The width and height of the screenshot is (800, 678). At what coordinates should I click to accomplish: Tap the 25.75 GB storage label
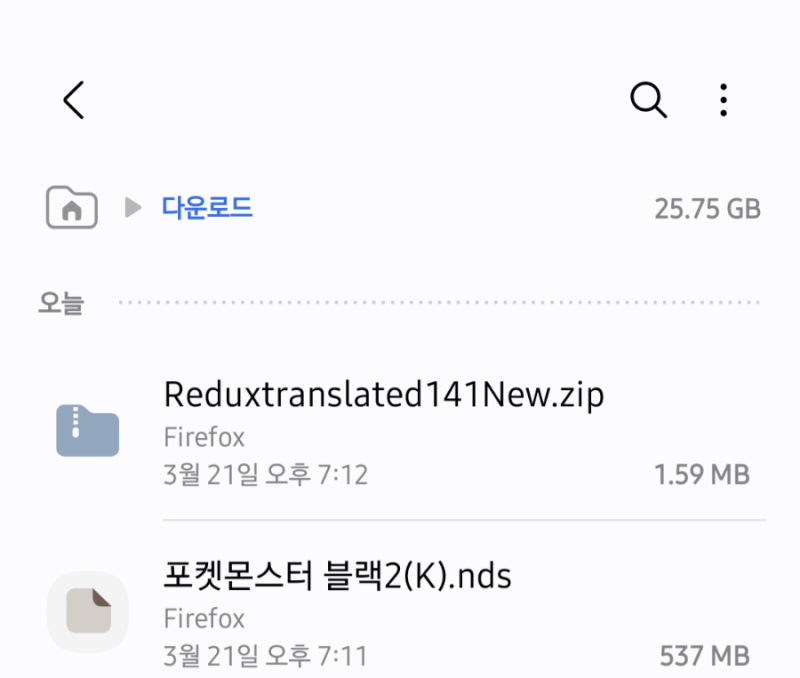click(x=706, y=208)
